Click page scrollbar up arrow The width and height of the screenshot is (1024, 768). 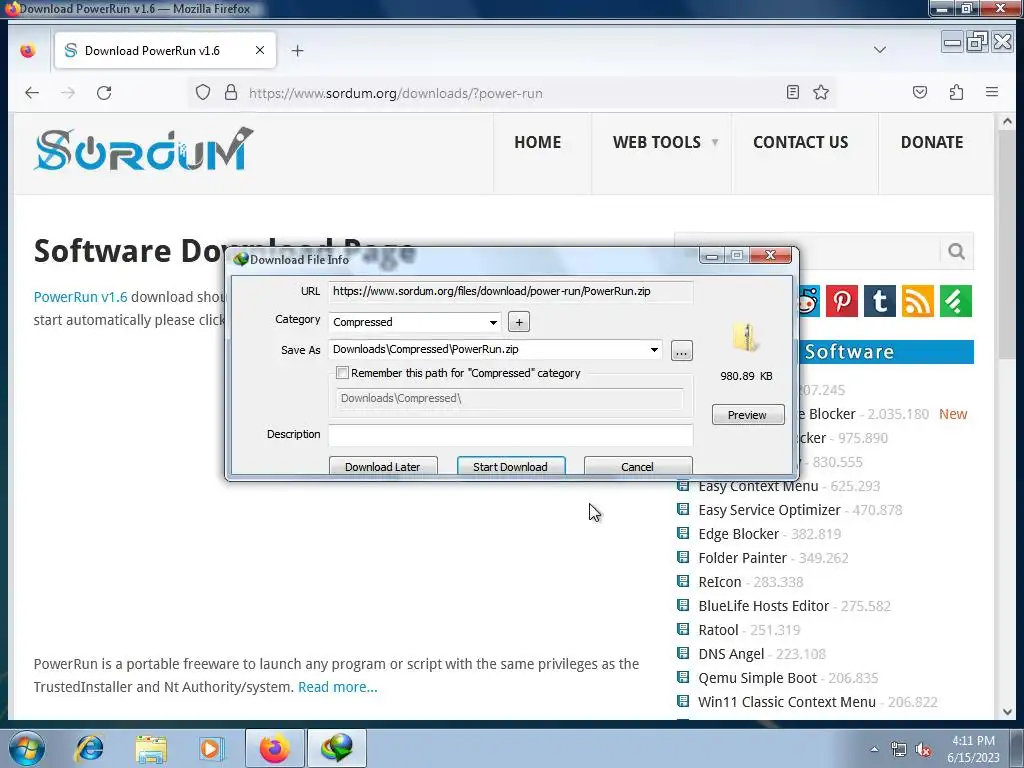(x=1006, y=121)
